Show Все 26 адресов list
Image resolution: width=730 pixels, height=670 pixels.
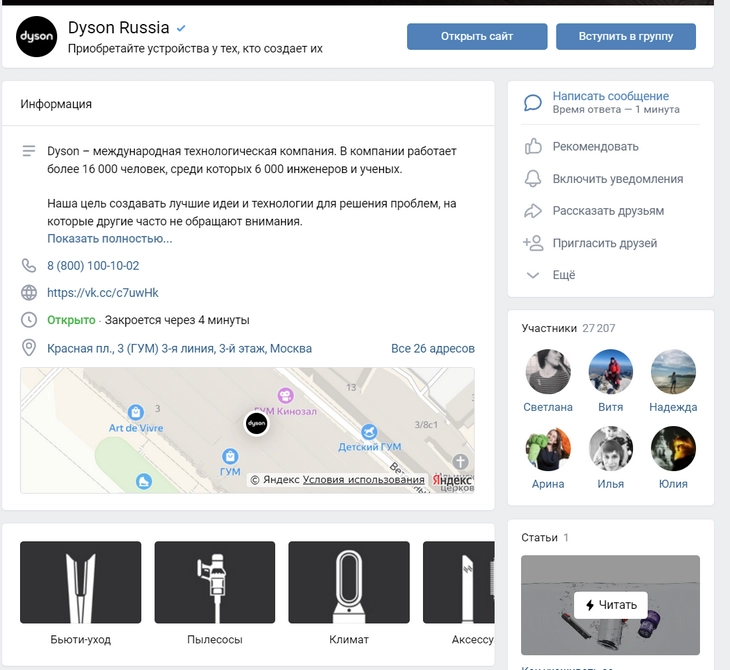[x=433, y=349]
